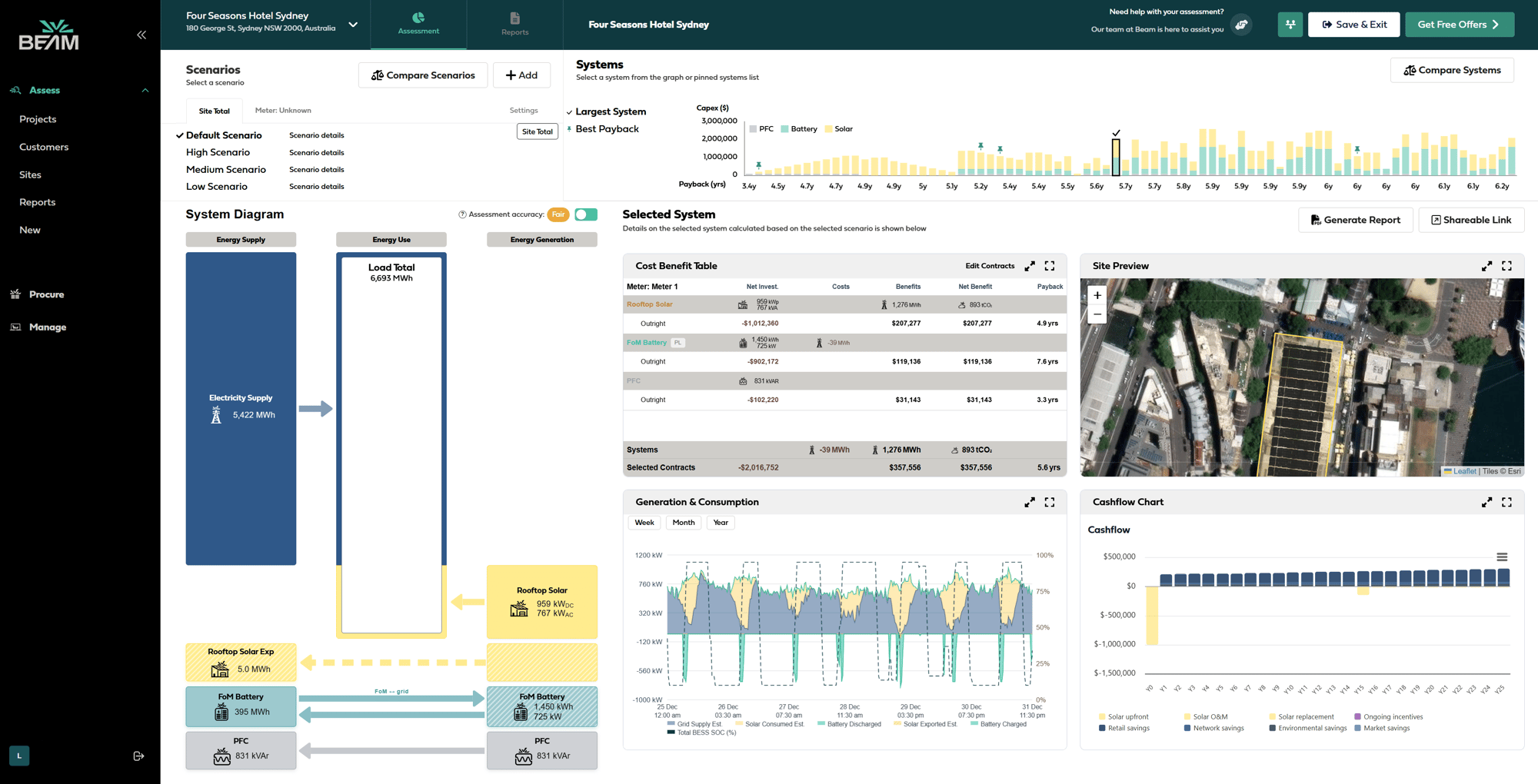1538x784 pixels.
Task: Open scenario details for Default Scenario
Action: coord(317,135)
